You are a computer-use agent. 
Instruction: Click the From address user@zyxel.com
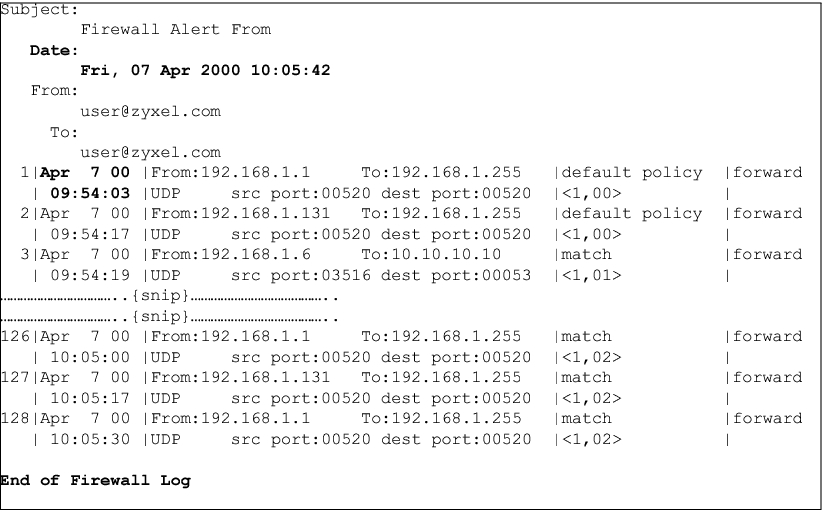tap(150, 112)
